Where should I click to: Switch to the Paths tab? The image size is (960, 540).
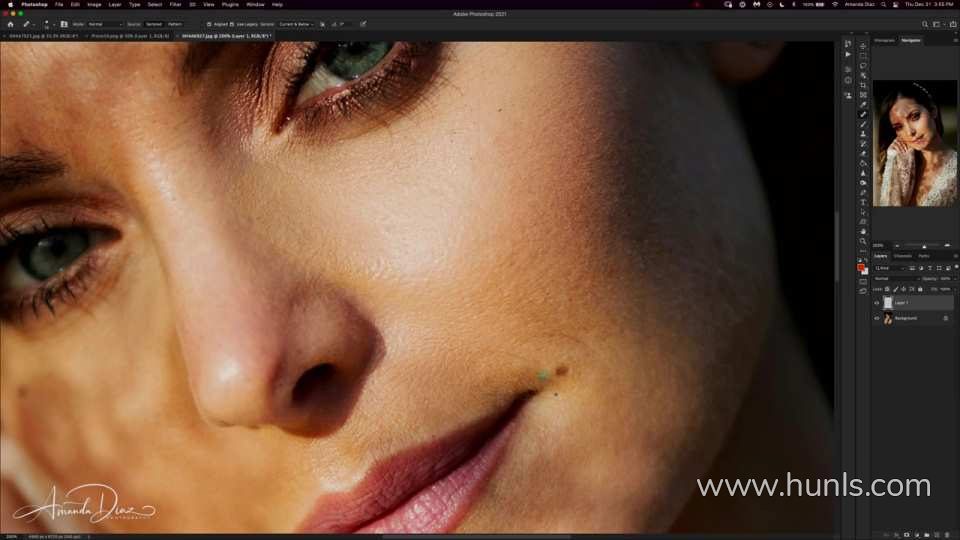[924, 256]
